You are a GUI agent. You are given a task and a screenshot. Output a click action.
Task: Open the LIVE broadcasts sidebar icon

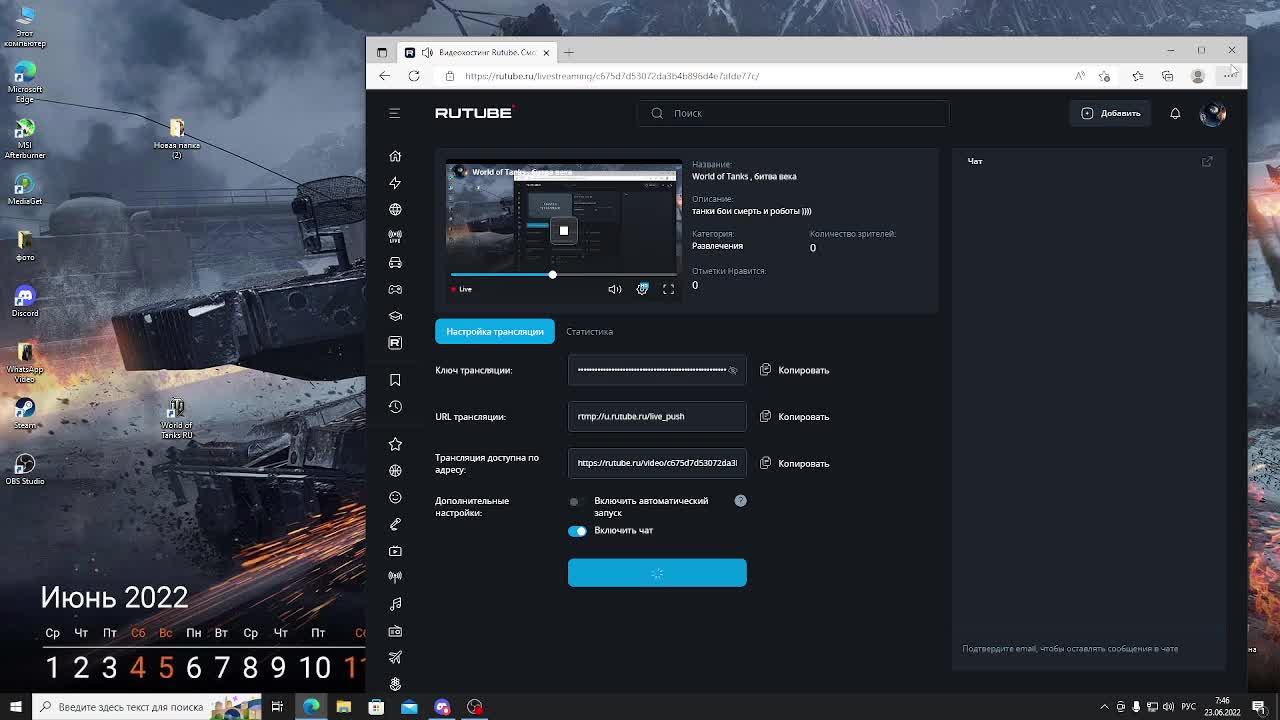[395, 236]
